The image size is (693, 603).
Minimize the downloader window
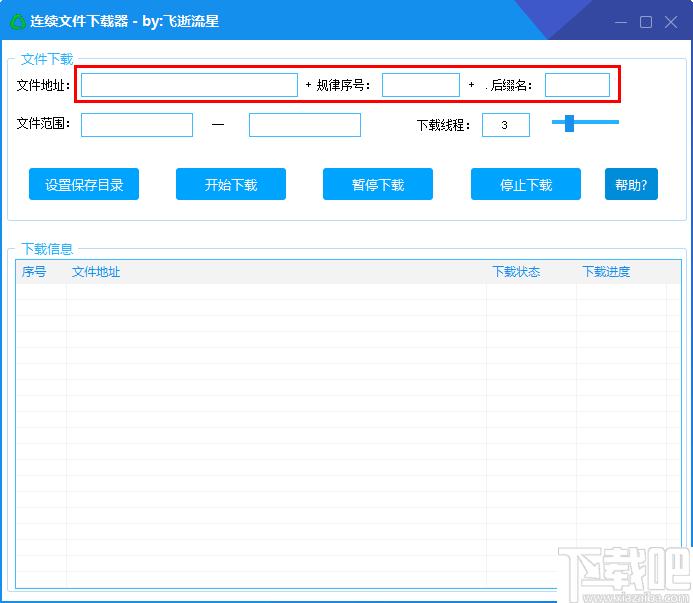620,22
